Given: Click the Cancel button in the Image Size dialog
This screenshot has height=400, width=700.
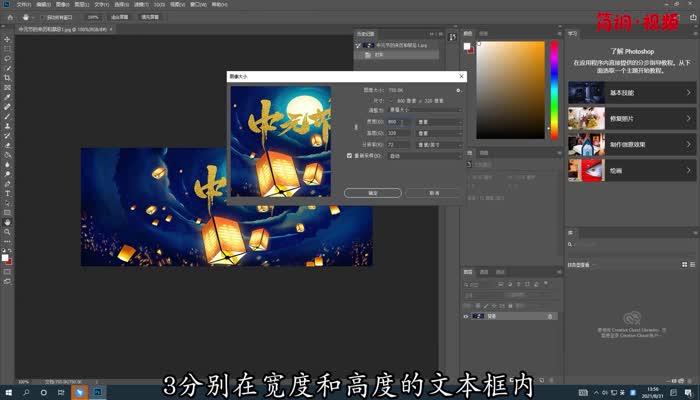Looking at the screenshot, I should (434, 192).
